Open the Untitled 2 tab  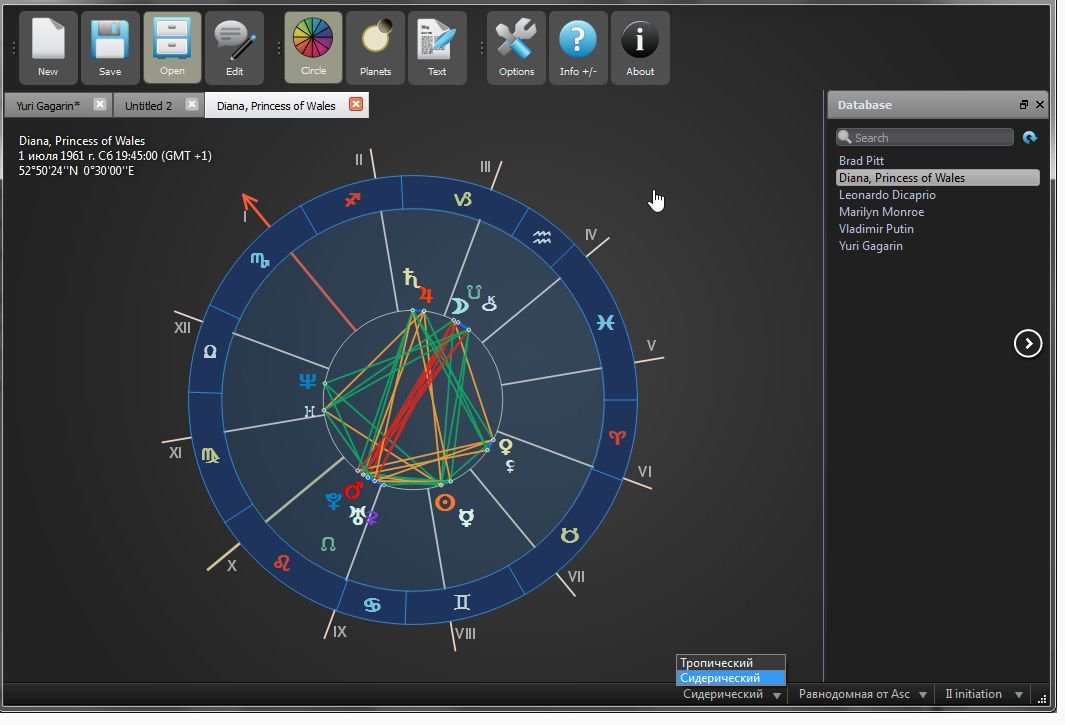pyautogui.click(x=148, y=104)
